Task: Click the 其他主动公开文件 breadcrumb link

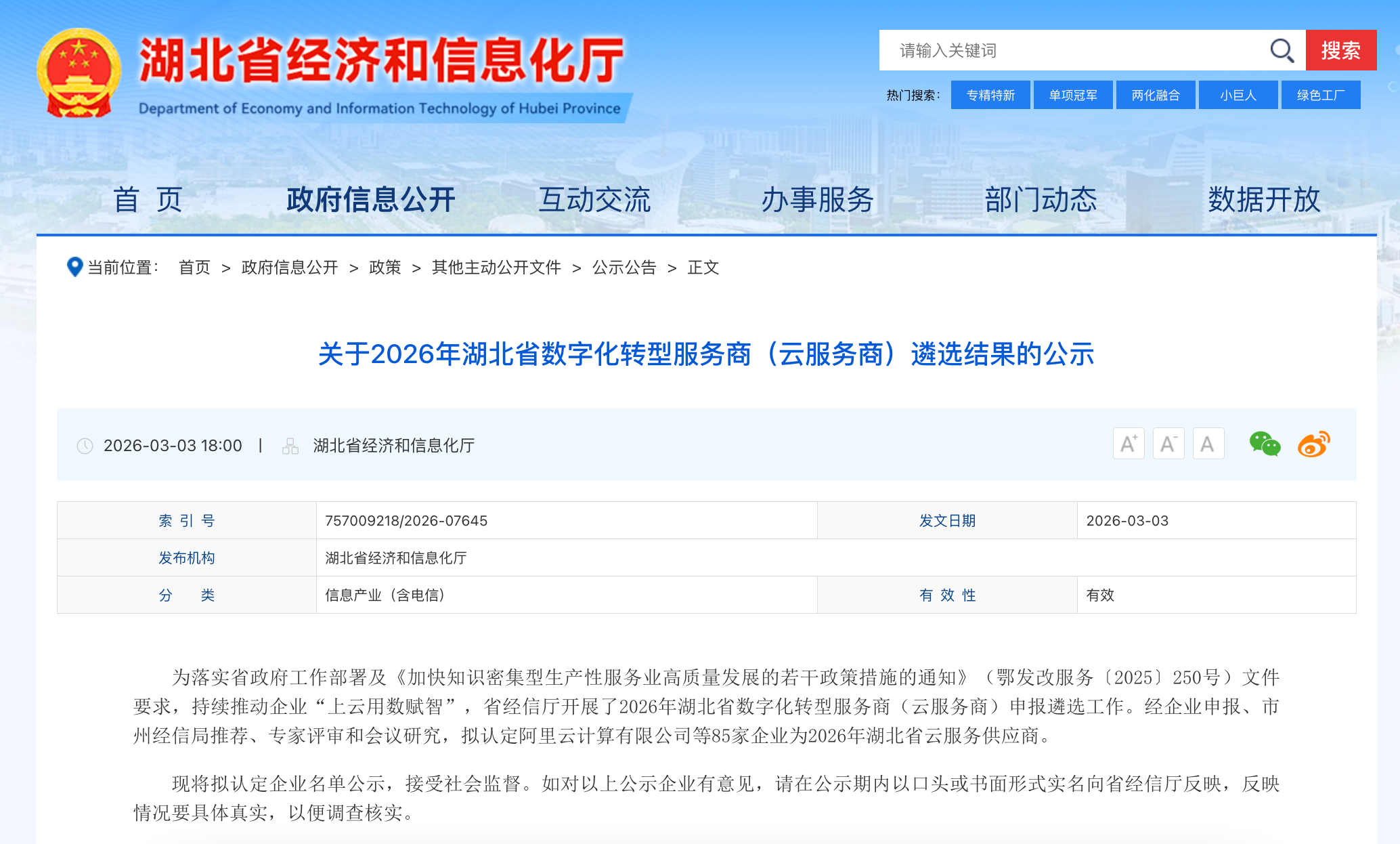Action: point(496,268)
